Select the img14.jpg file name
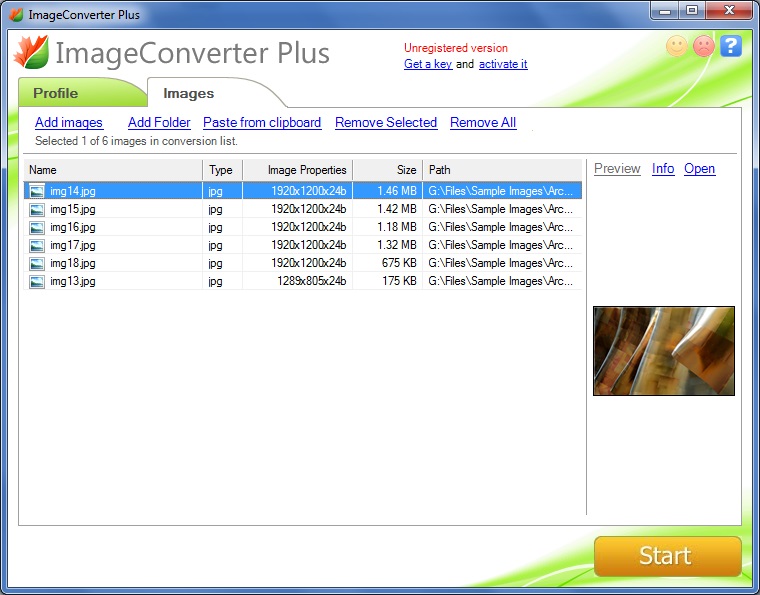This screenshot has width=760, height=595. [73, 191]
